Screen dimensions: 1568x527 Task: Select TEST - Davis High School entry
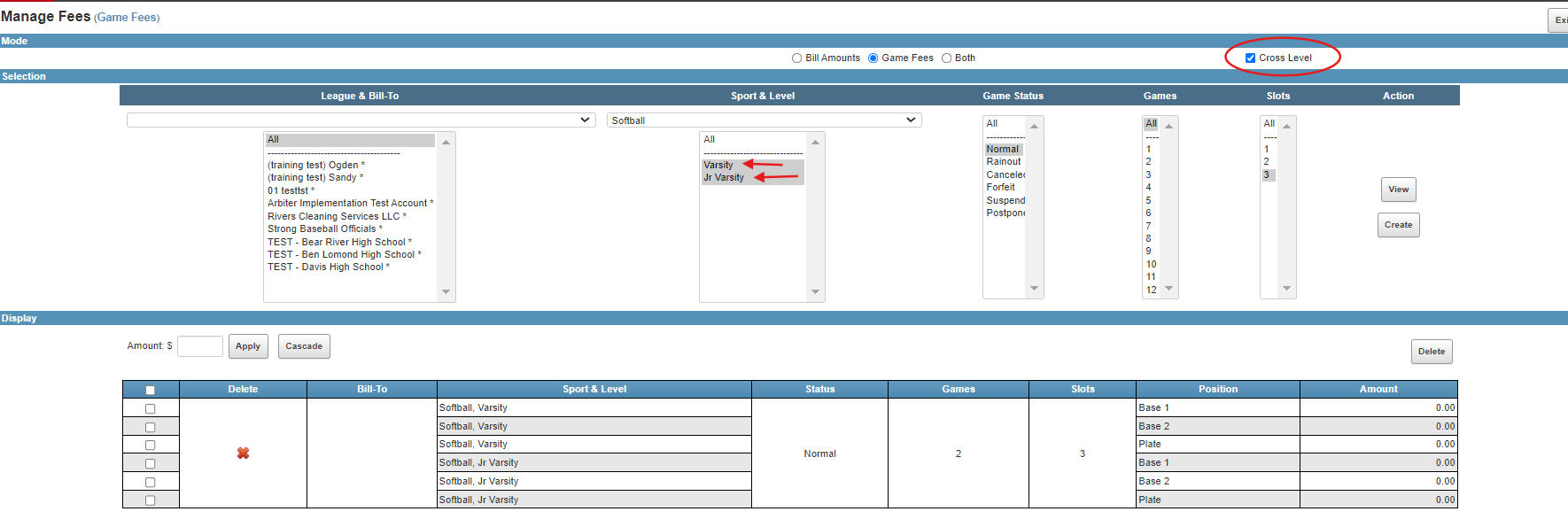tap(328, 267)
